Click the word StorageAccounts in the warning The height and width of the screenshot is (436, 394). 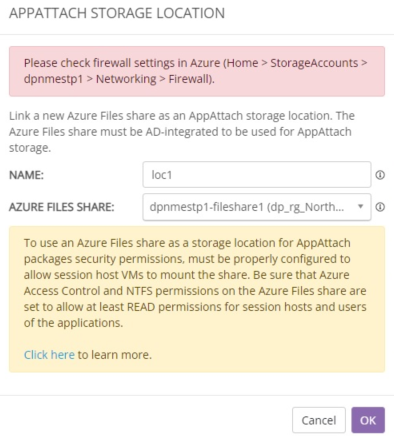[314, 63]
